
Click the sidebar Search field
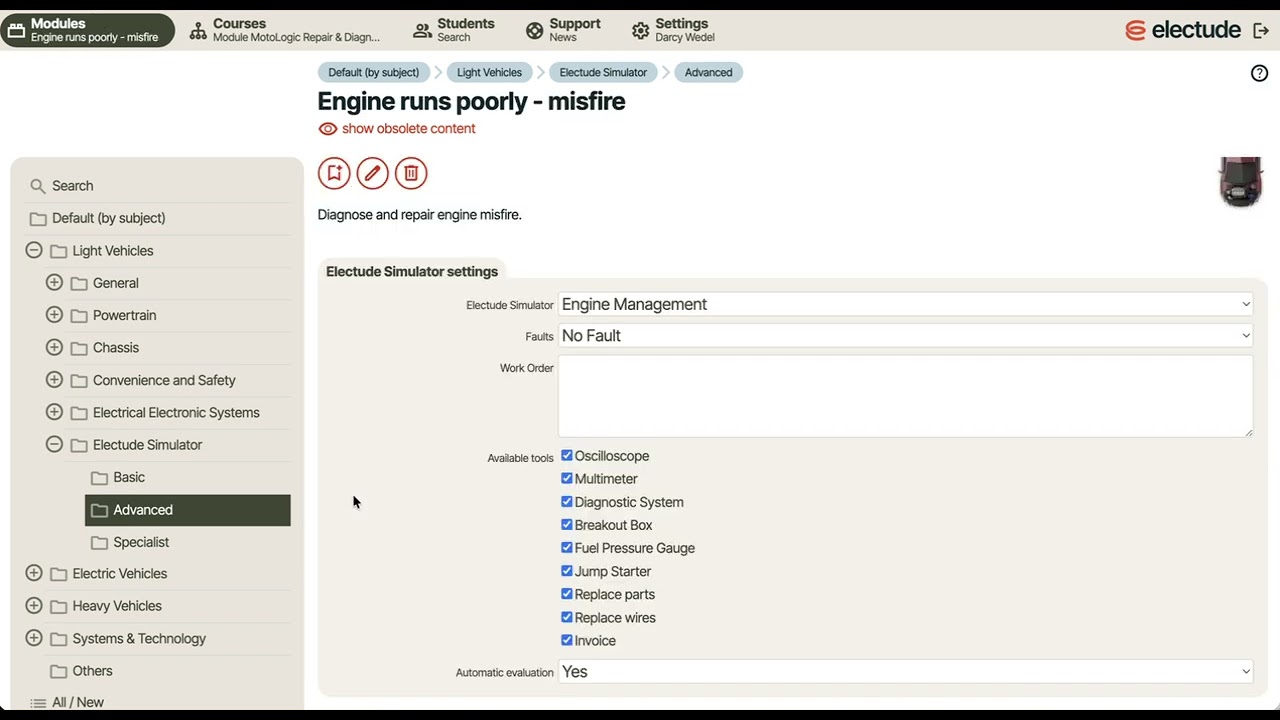click(157, 186)
